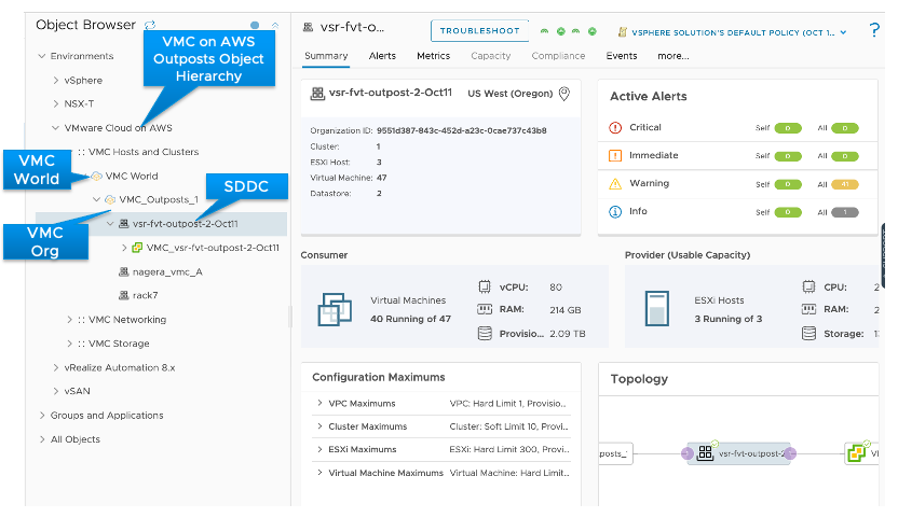The image size is (898, 518).
Task: Click the Info alert icon
Action: [615, 212]
